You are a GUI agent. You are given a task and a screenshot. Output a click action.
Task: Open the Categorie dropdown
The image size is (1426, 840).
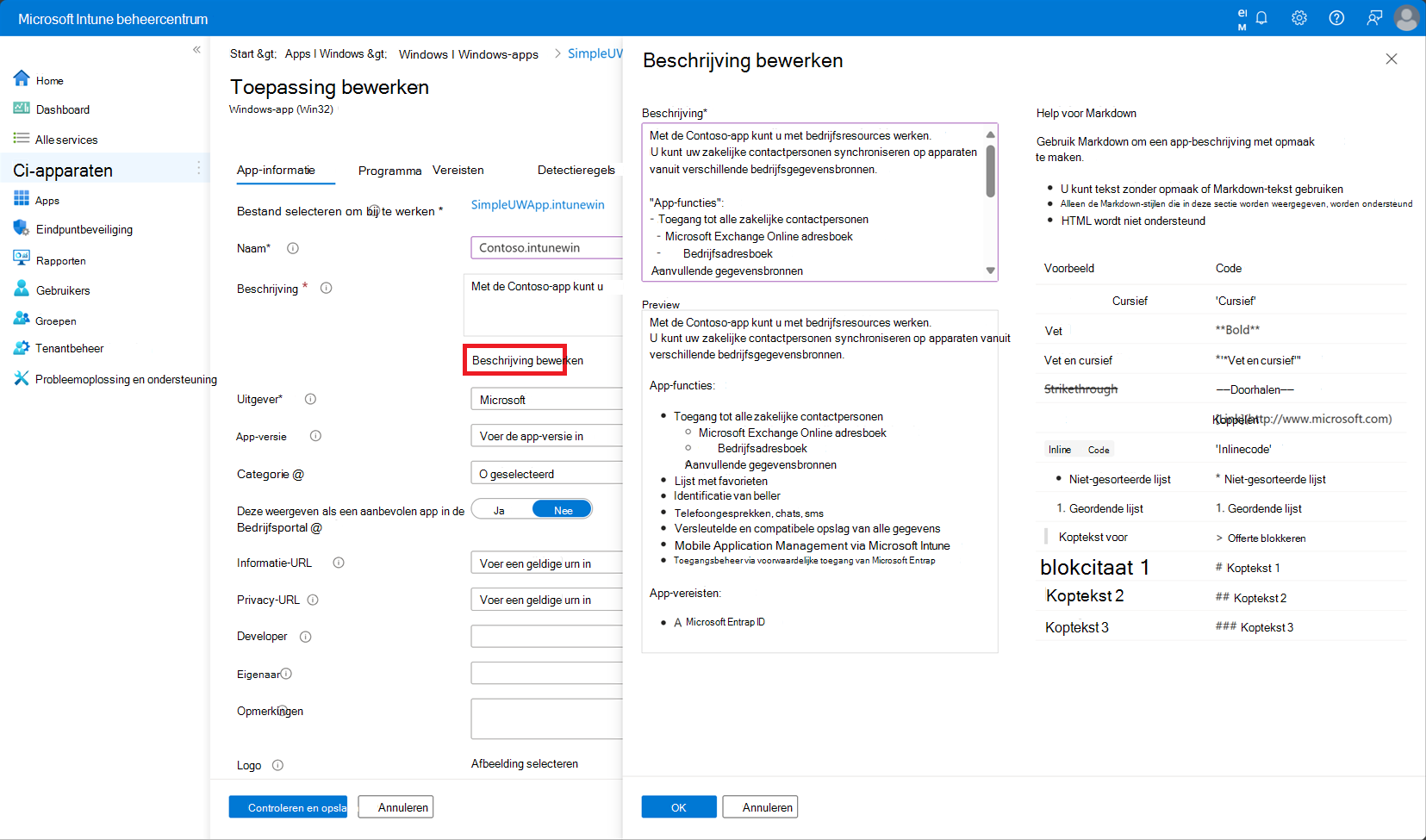point(546,473)
